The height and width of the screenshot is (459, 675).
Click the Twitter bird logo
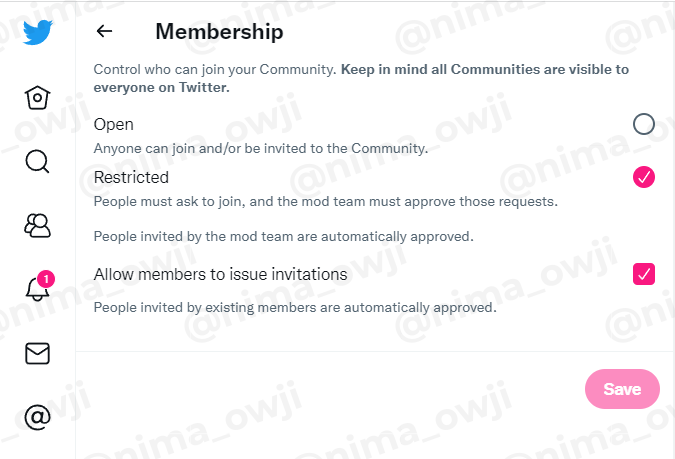(x=37, y=32)
